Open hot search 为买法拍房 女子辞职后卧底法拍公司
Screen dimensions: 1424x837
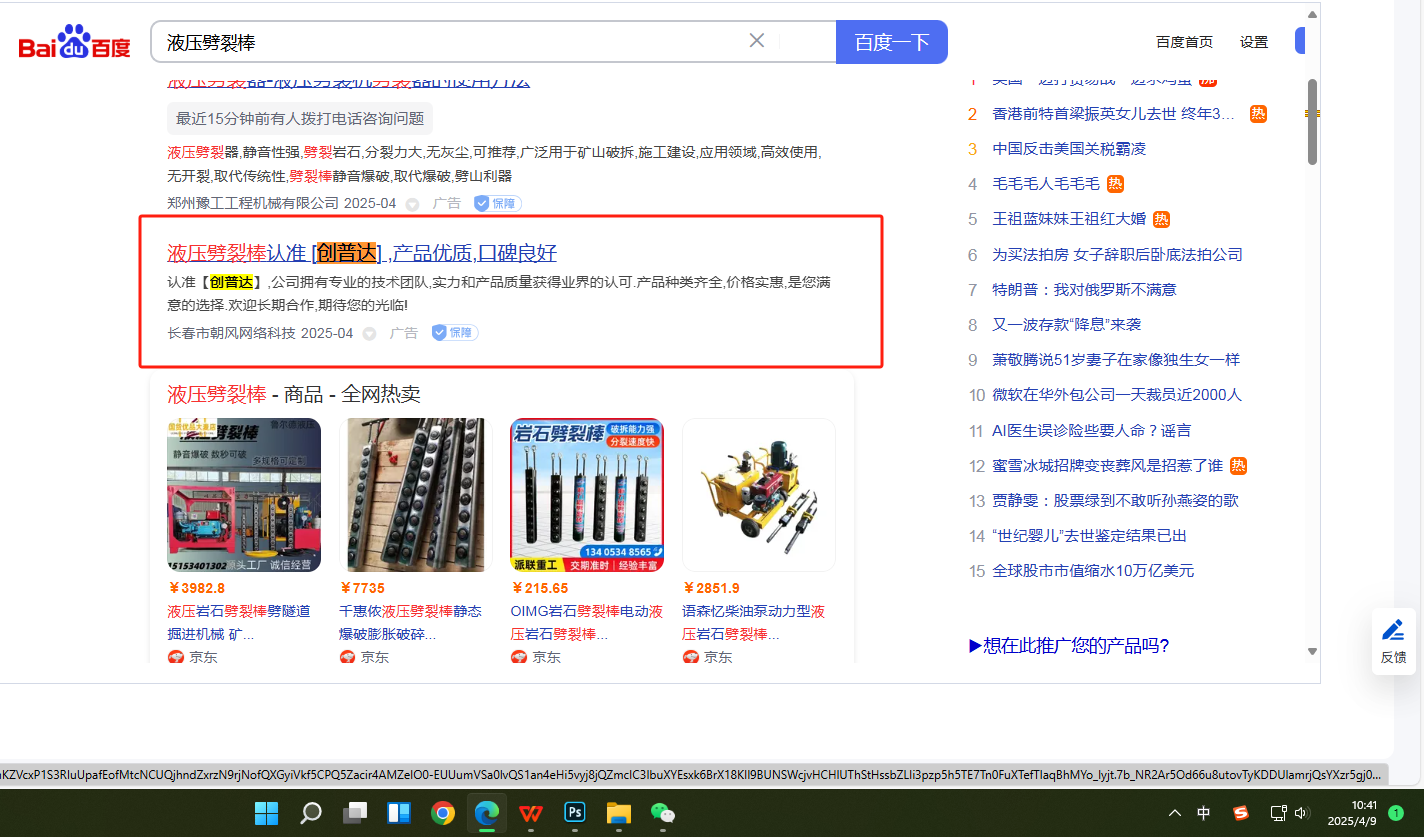tap(1117, 255)
